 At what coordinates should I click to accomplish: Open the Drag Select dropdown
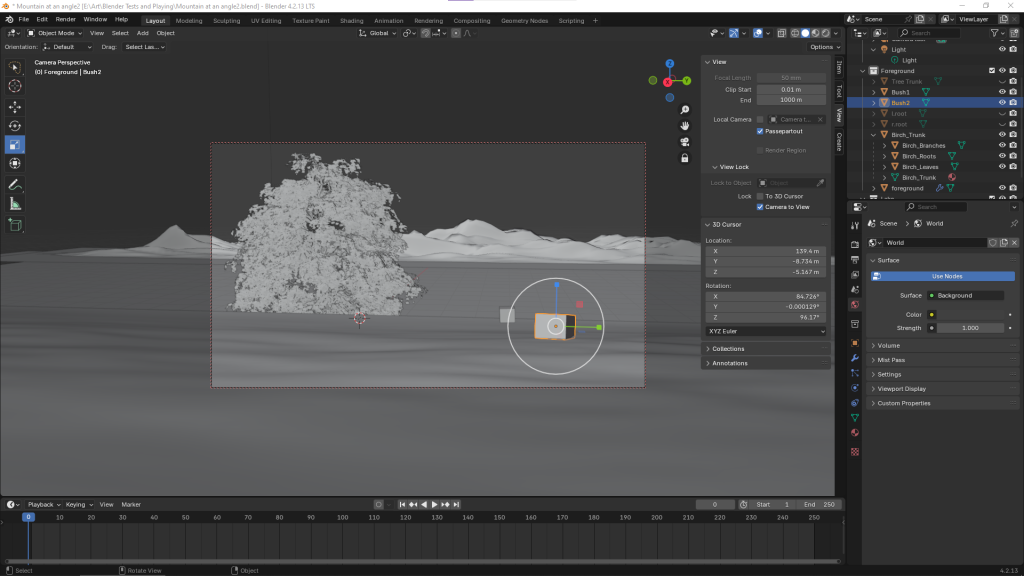click(144, 47)
